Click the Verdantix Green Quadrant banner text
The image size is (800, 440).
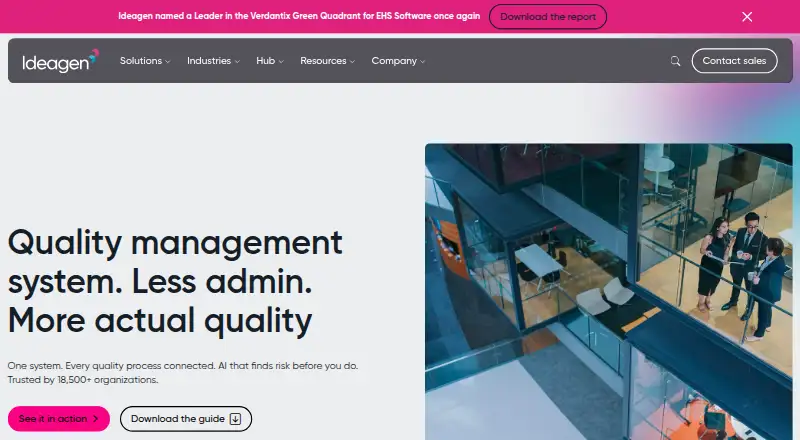299,16
